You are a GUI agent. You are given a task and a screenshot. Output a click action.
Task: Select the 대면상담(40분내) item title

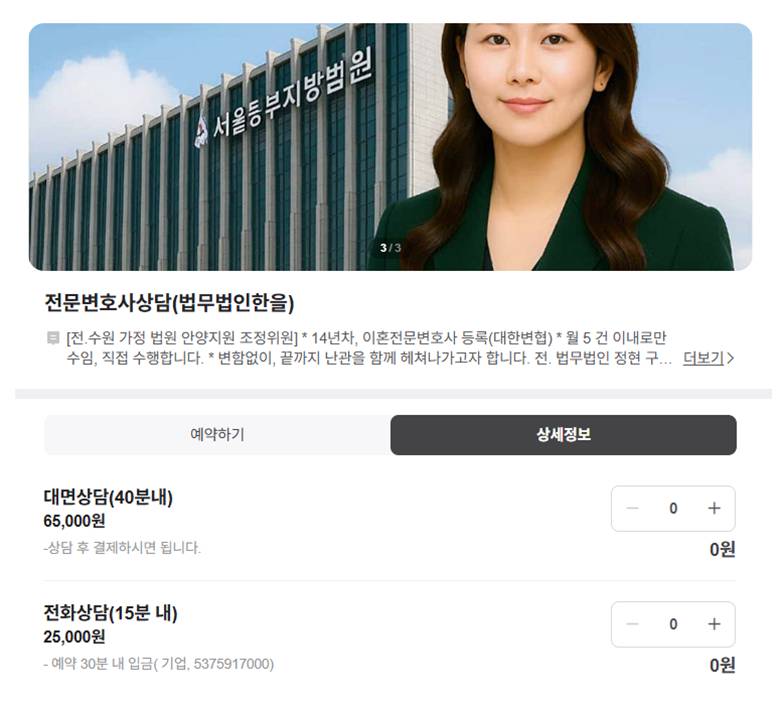pyautogui.click(x=108, y=497)
